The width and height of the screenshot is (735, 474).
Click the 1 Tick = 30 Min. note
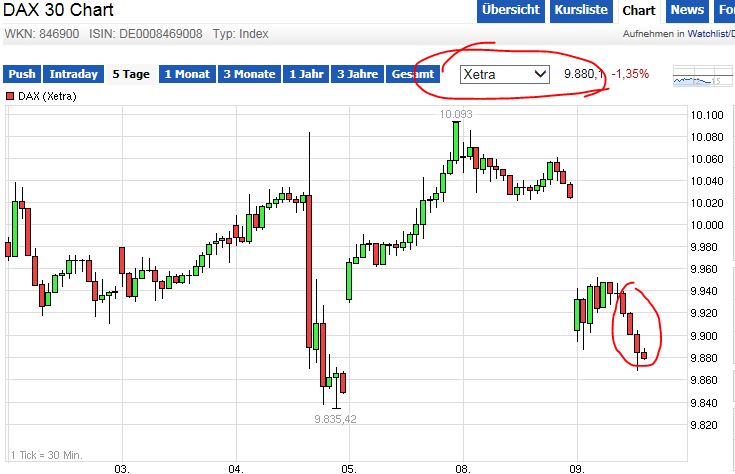[x=46, y=455]
